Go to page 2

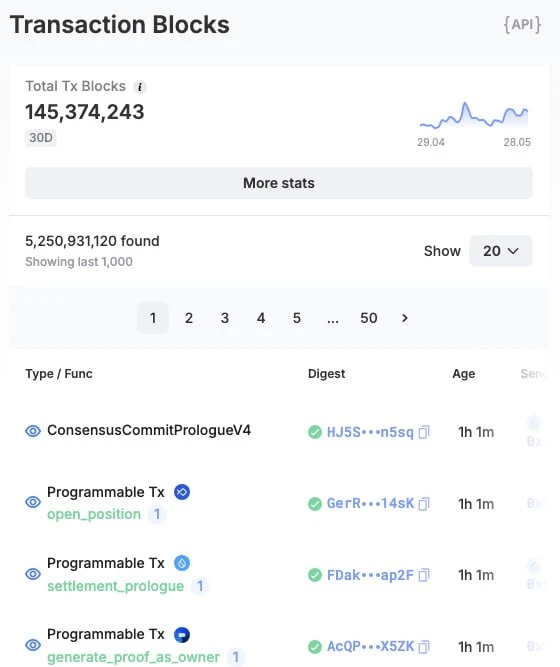click(x=189, y=318)
